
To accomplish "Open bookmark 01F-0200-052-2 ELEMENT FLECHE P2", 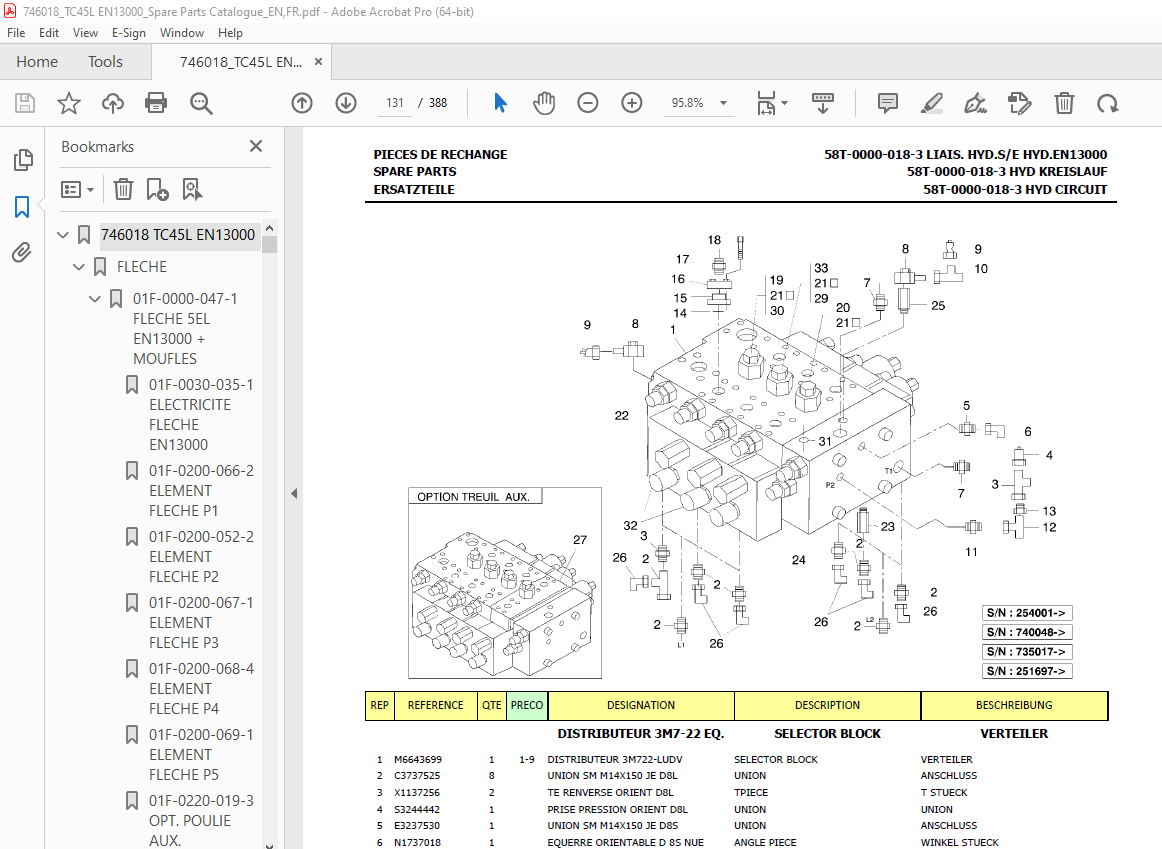I will [x=201, y=556].
